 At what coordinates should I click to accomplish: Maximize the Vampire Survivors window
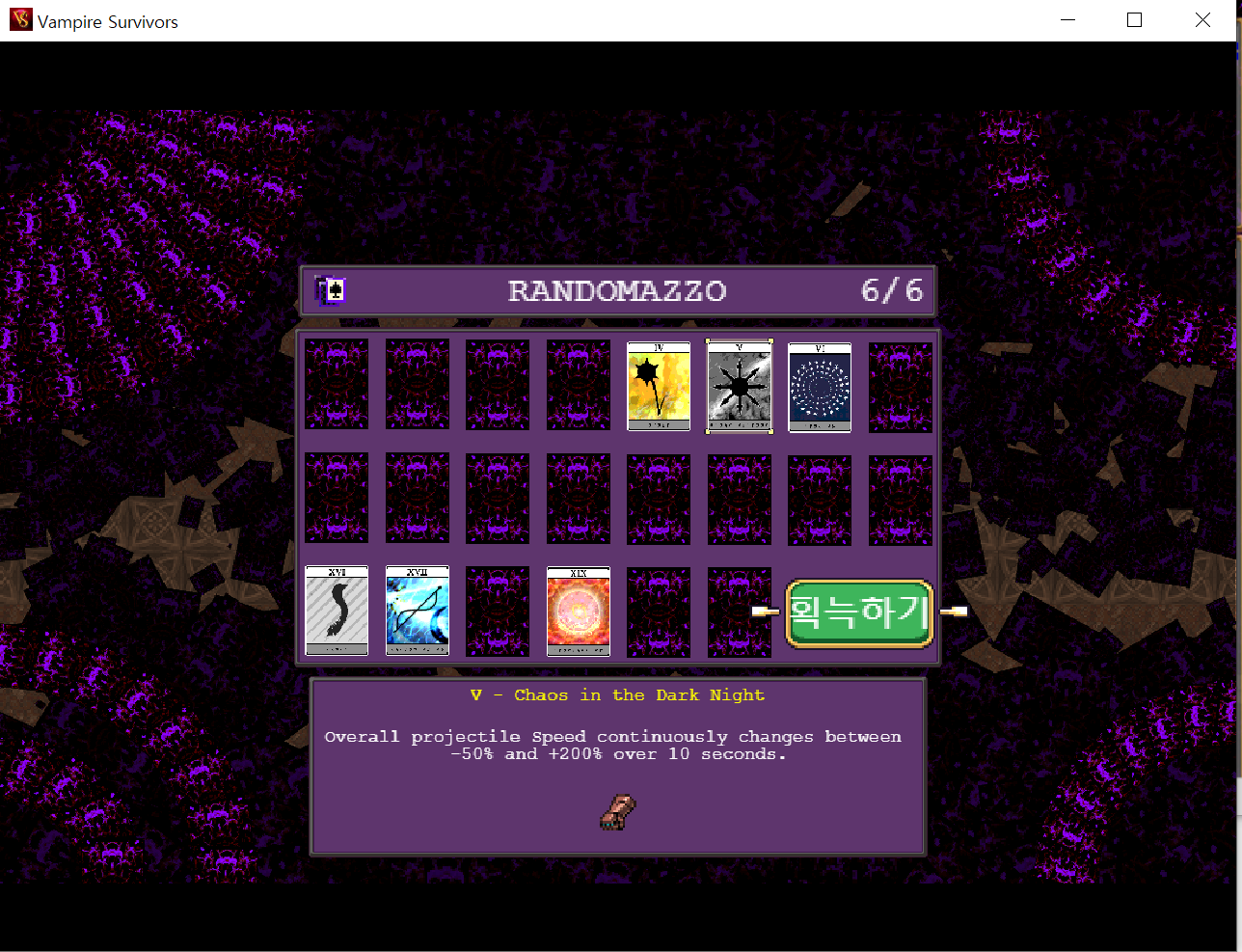point(1135,20)
